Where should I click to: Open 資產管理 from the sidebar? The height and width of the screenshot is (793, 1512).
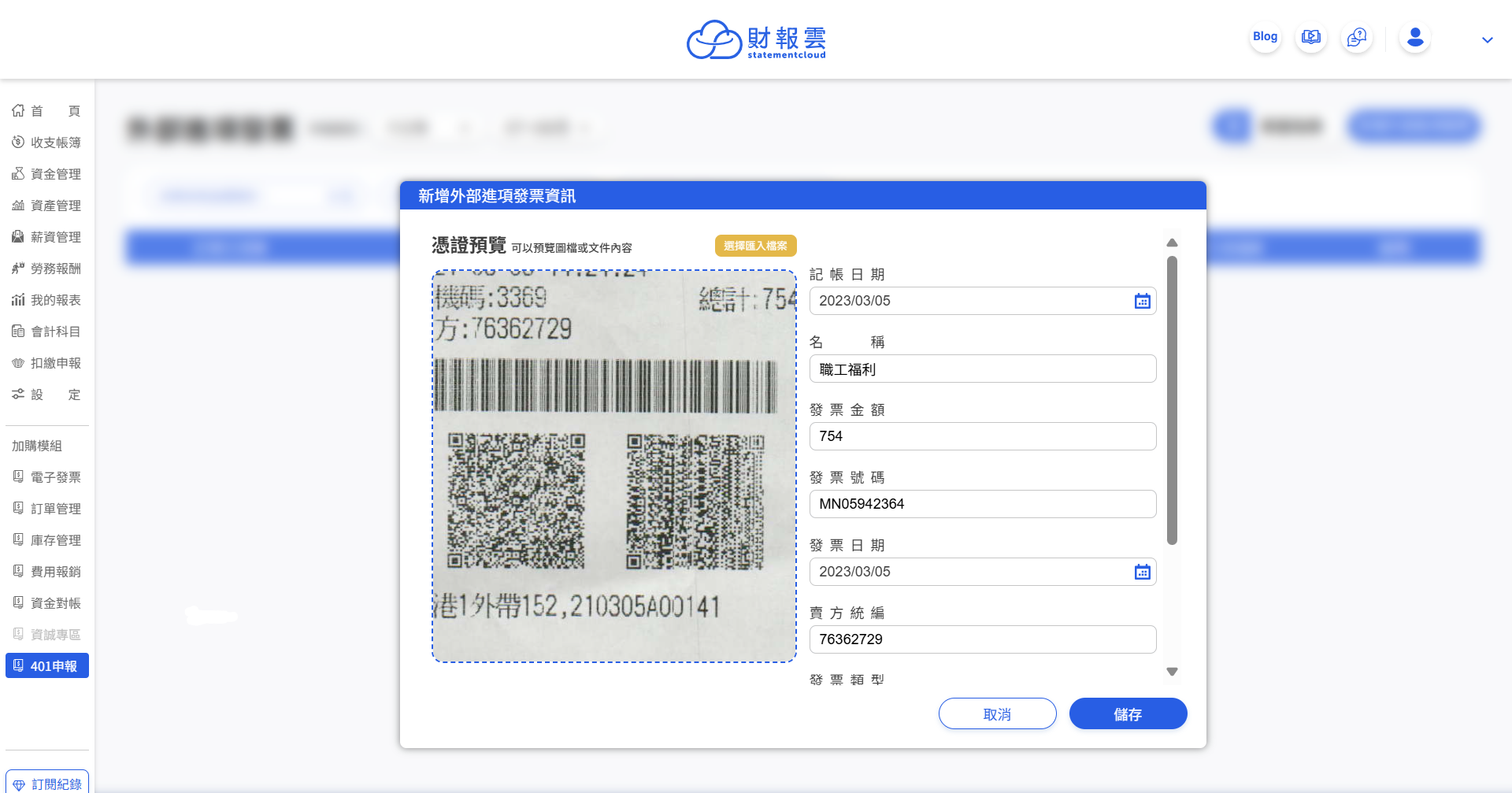pyautogui.click(x=46, y=206)
